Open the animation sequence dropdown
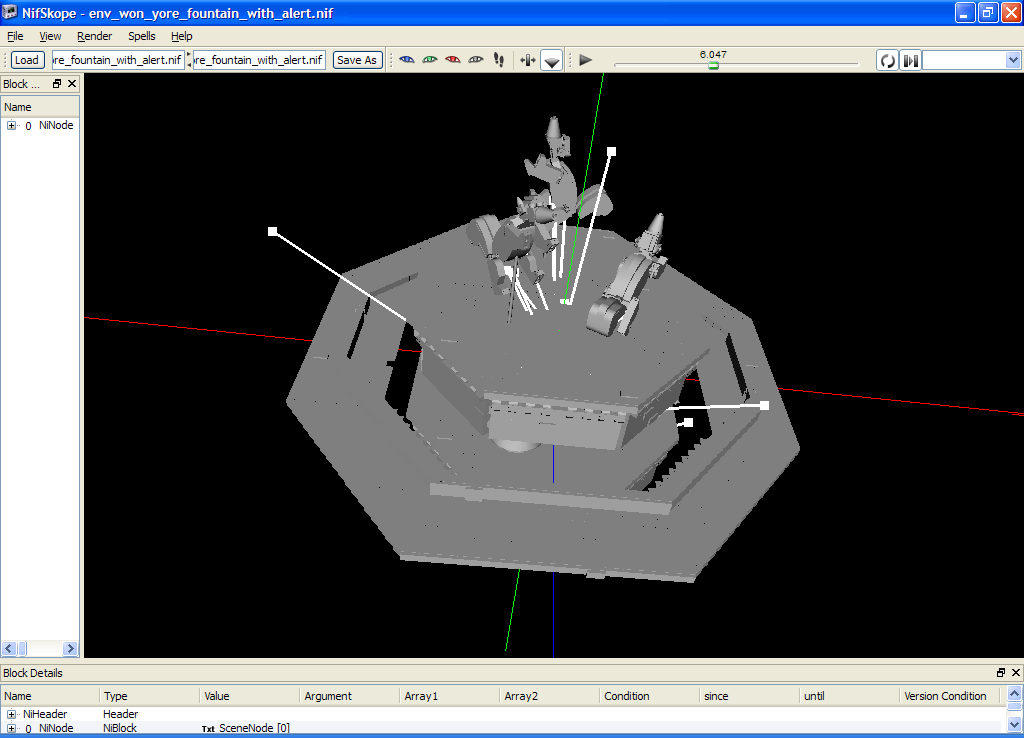The width and height of the screenshot is (1024, 738). tap(1011, 60)
